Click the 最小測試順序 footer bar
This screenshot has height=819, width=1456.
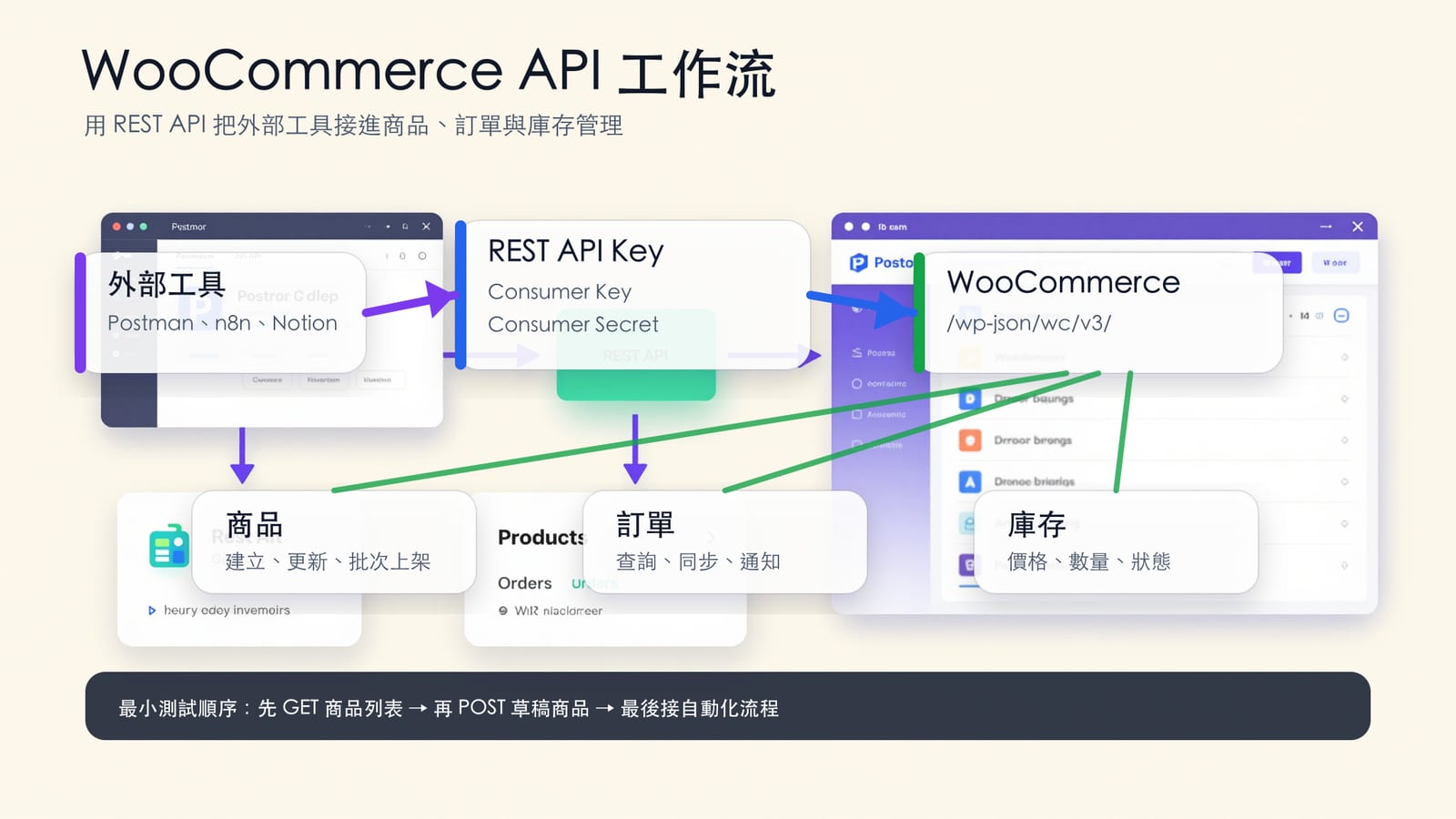tap(728, 706)
